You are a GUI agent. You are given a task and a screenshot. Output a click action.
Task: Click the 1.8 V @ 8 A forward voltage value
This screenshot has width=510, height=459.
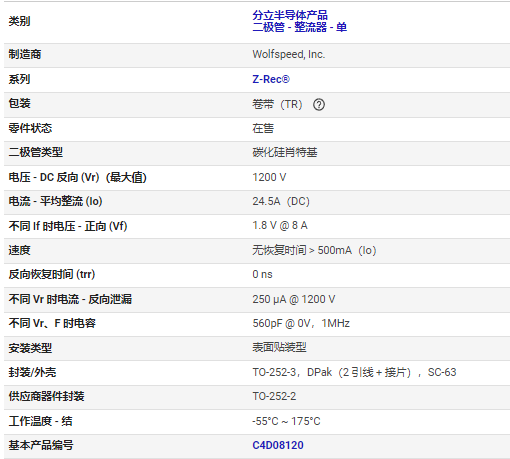click(280, 226)
